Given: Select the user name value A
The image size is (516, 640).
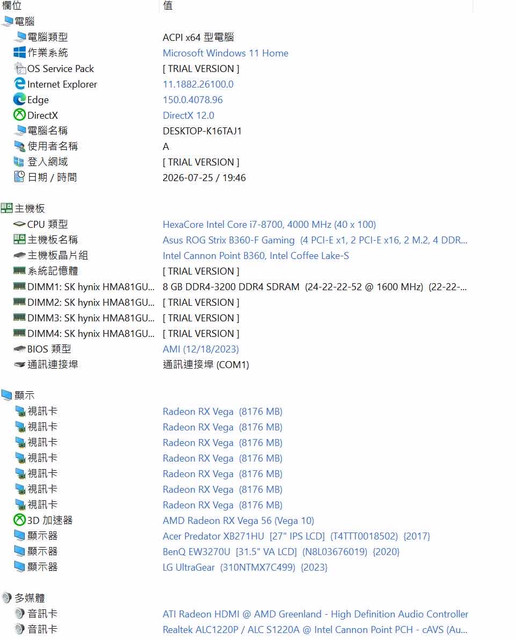Looking at the screenshot, I should 166,146.
